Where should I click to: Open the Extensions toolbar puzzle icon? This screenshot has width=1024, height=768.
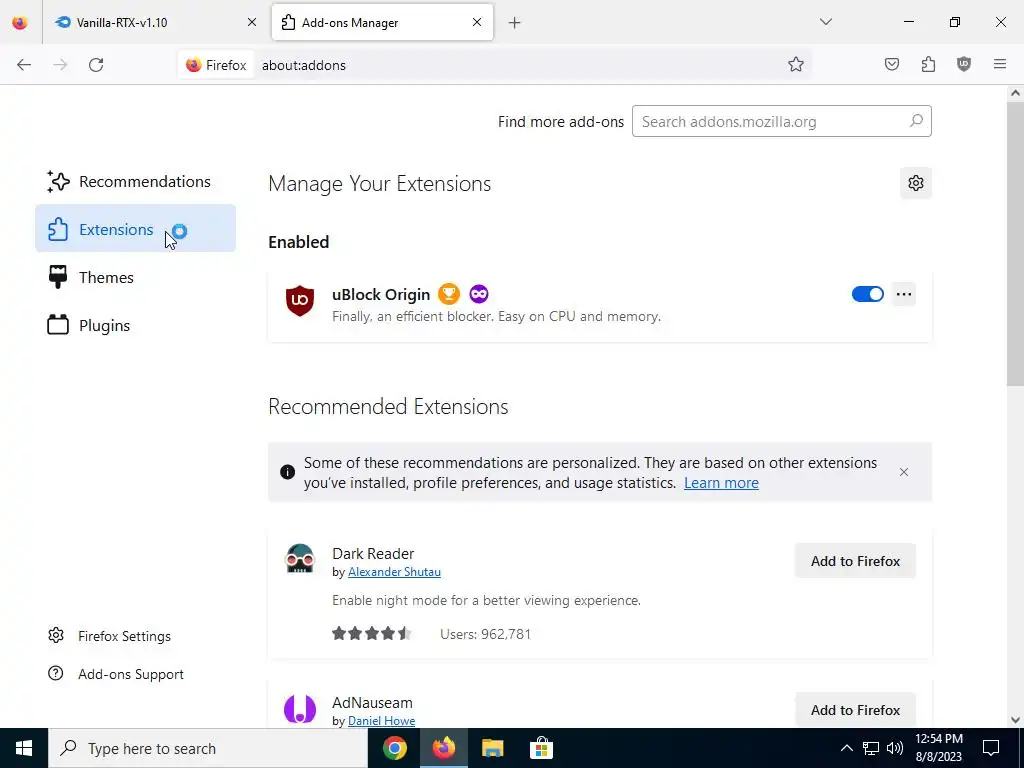click(x=928, y=64)
